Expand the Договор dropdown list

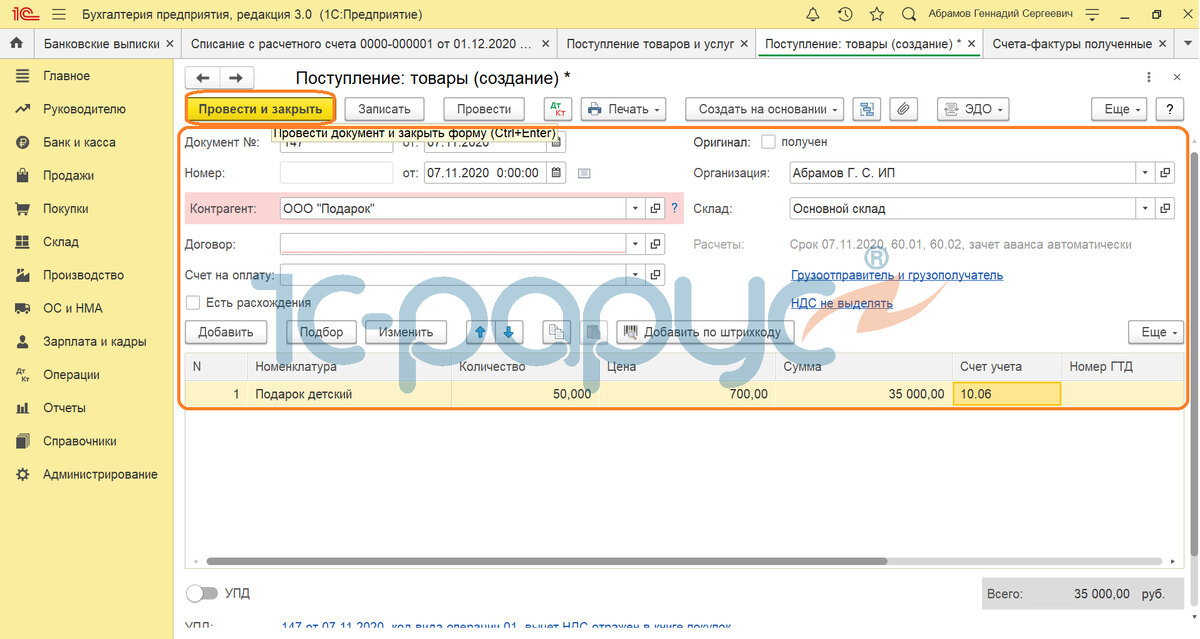coord(636,243)
